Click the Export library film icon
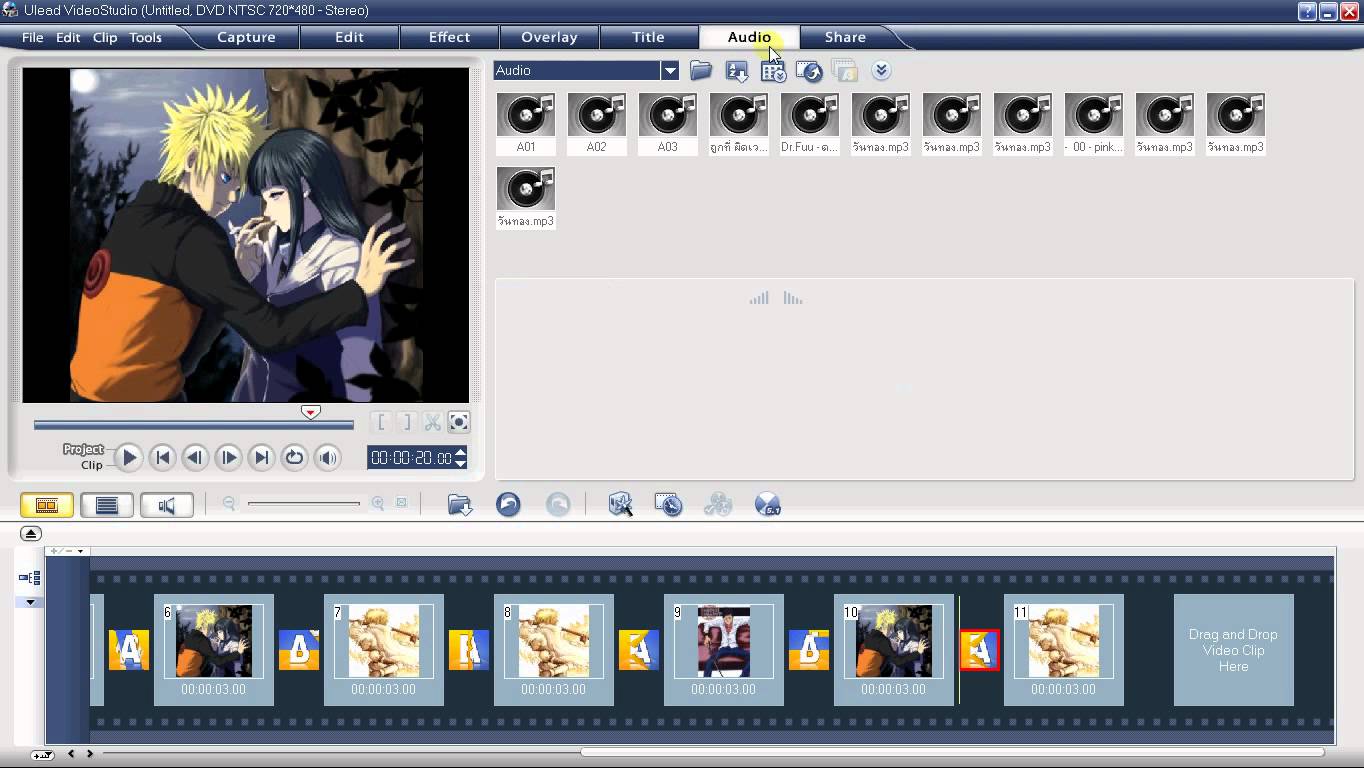This screenshot has height=768, width=1364. (809, 71)
